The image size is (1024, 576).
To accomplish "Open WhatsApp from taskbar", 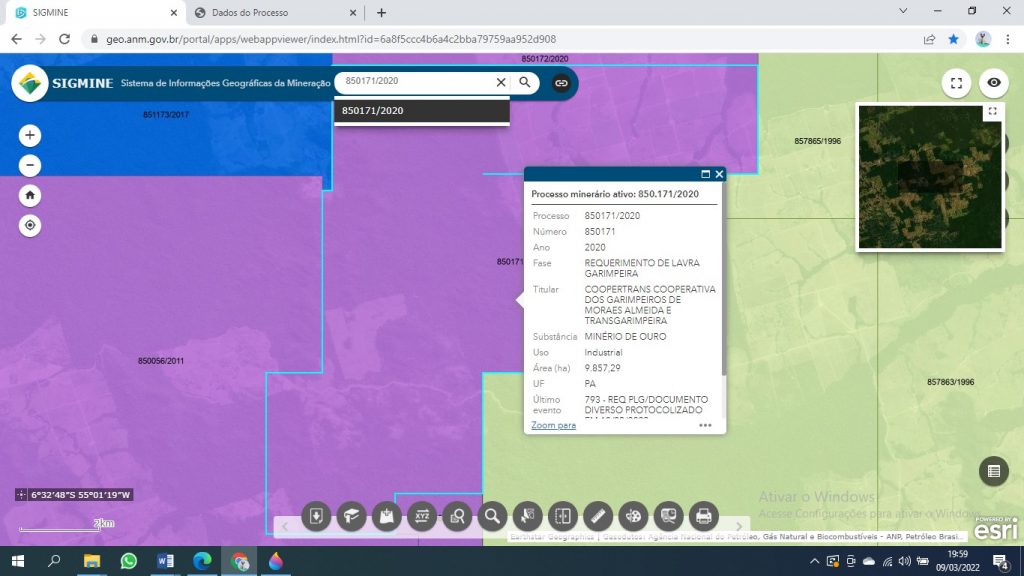I will [x=129, y=561].
